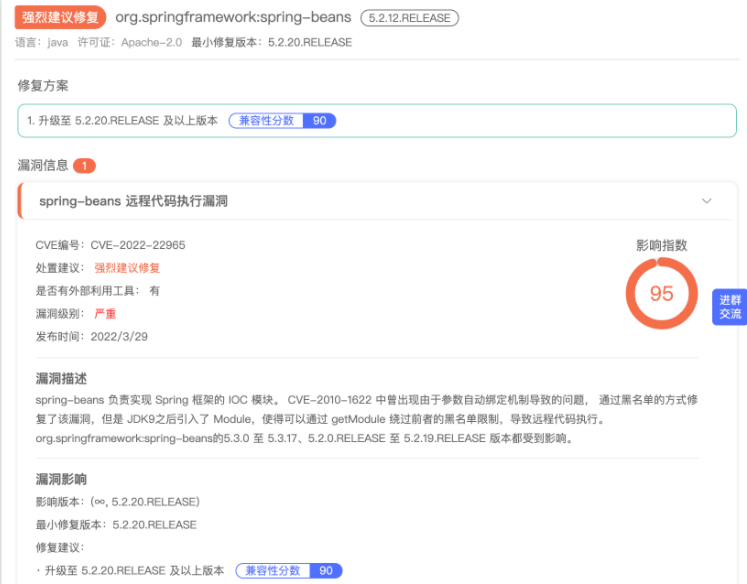
Task: Click the CVE-2022-22965 identifier
Action: pyautogui.click(x=138, y=245)
